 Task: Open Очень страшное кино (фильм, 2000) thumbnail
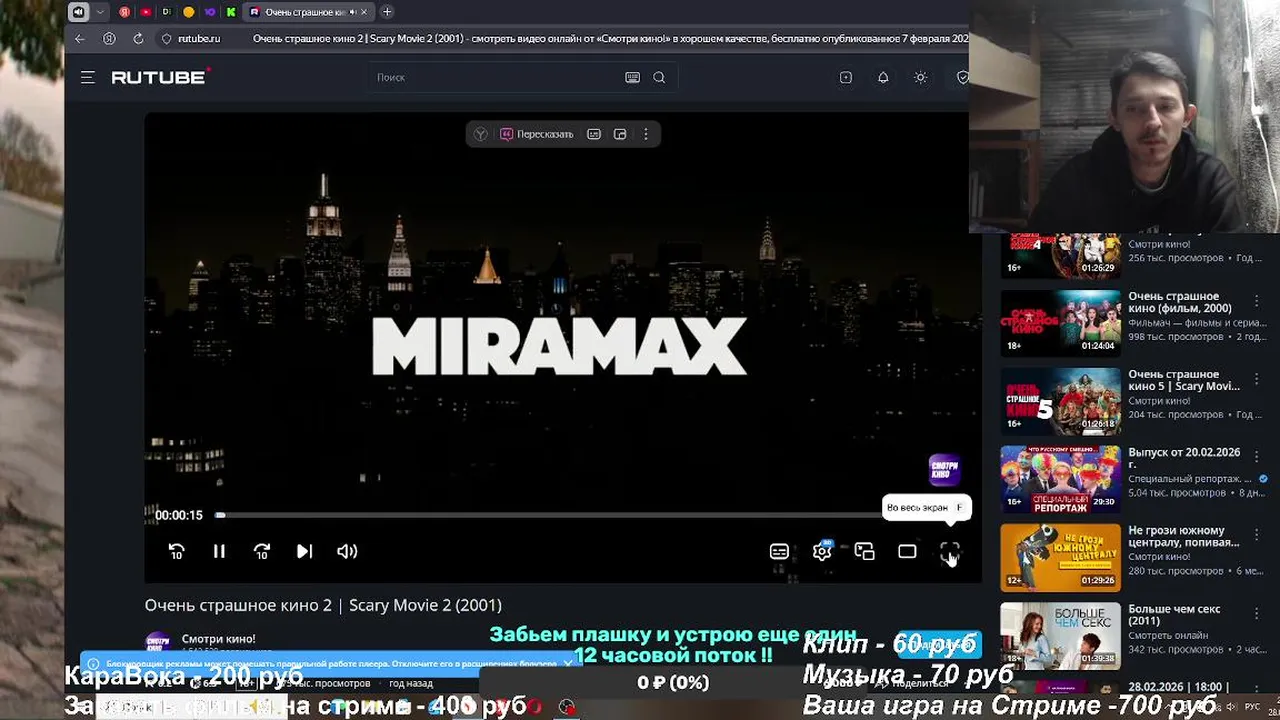point(1061,323)
